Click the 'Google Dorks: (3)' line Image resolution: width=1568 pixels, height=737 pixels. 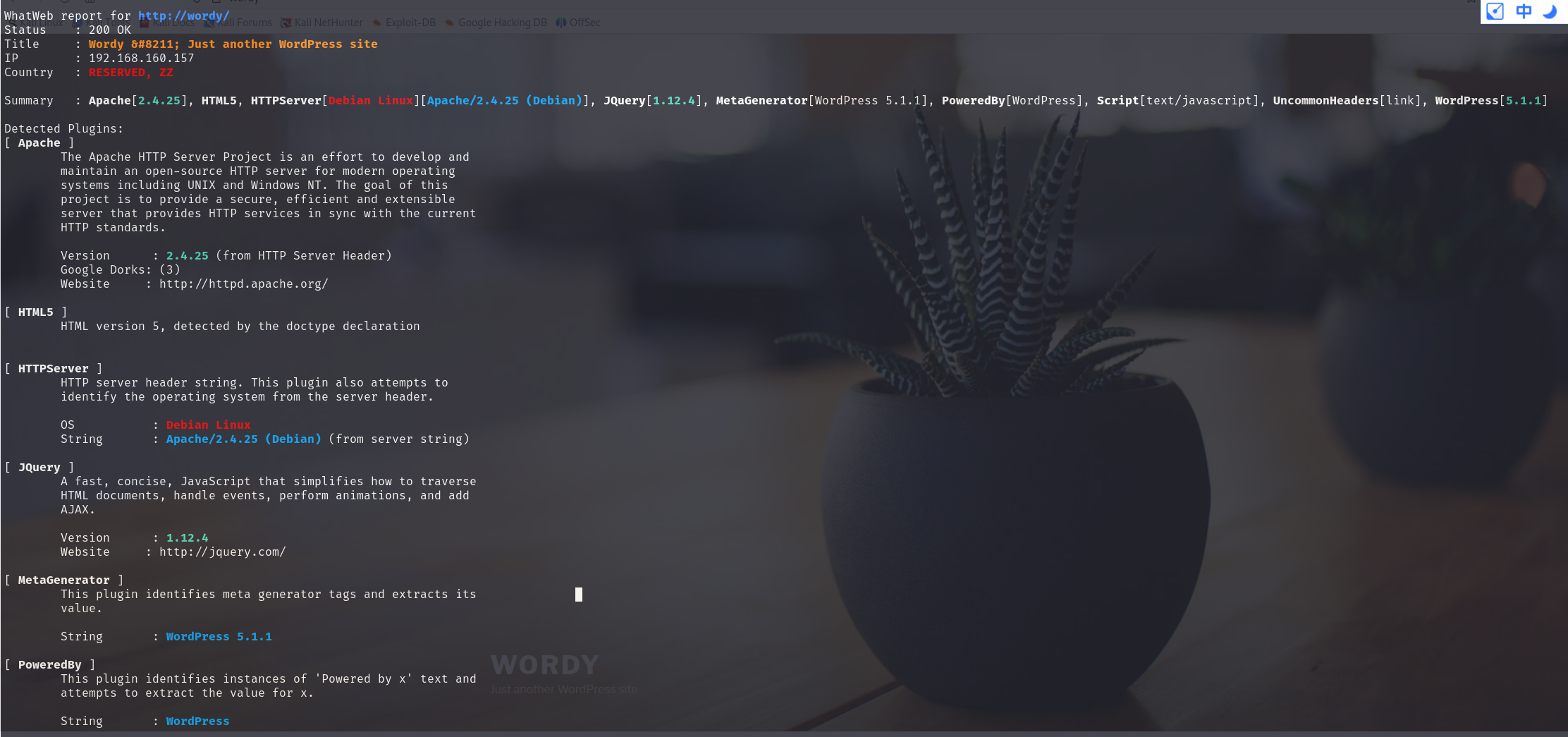click(121, 269)
